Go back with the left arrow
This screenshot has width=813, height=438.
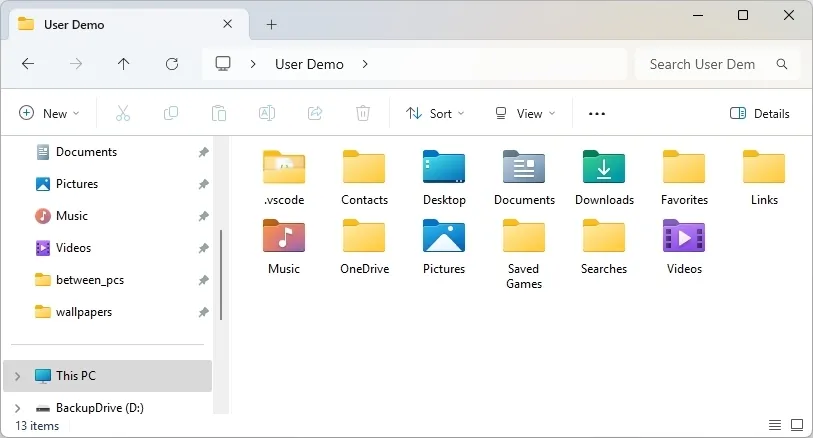point(28,64)
